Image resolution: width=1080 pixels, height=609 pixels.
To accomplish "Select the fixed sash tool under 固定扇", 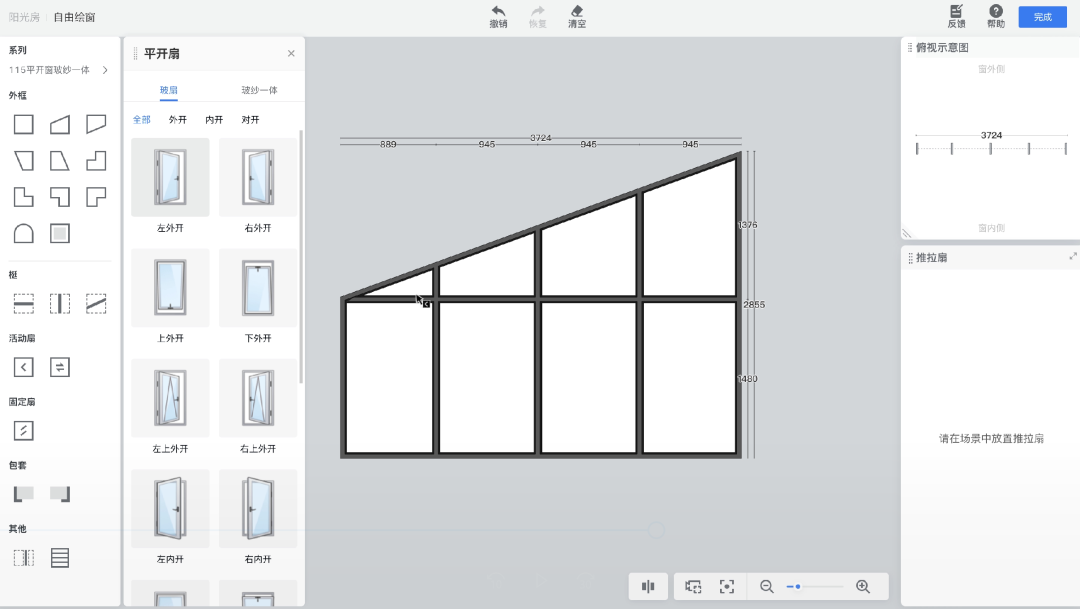I will [x=23, y=431].
